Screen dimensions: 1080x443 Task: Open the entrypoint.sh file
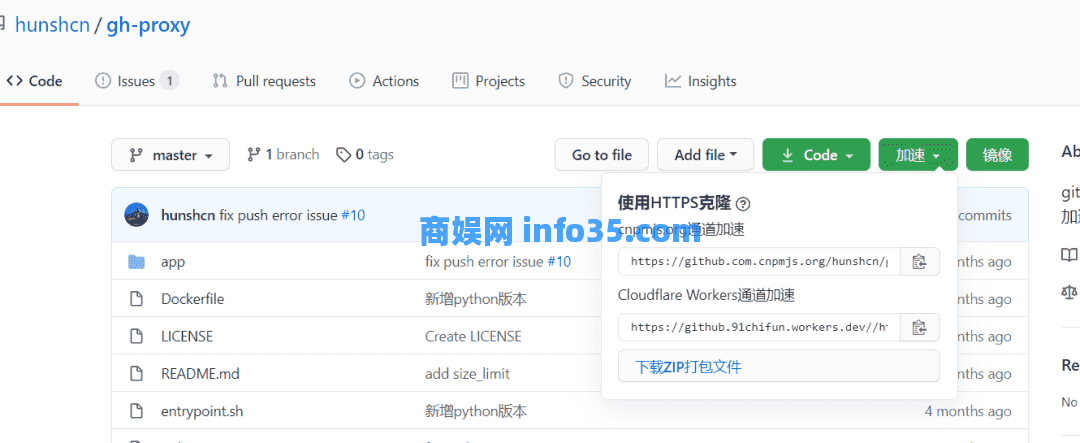tap(202, 411)
